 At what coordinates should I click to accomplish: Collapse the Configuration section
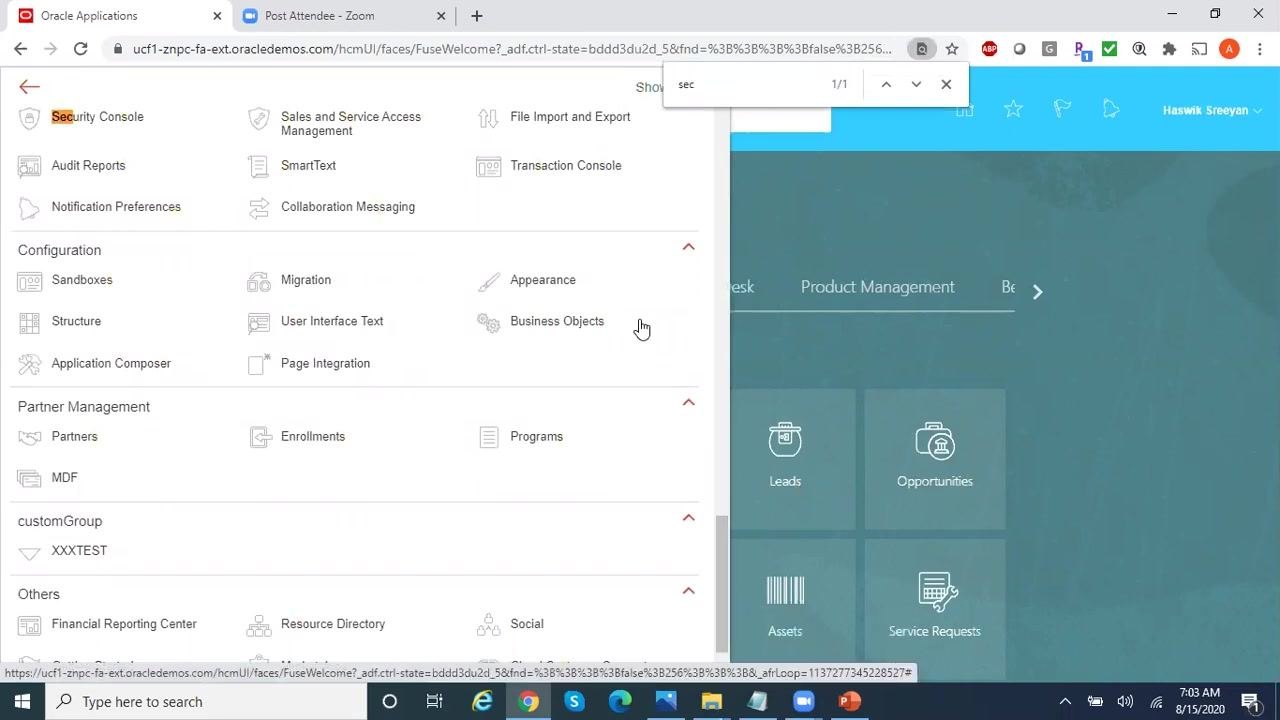pos(688,247)
